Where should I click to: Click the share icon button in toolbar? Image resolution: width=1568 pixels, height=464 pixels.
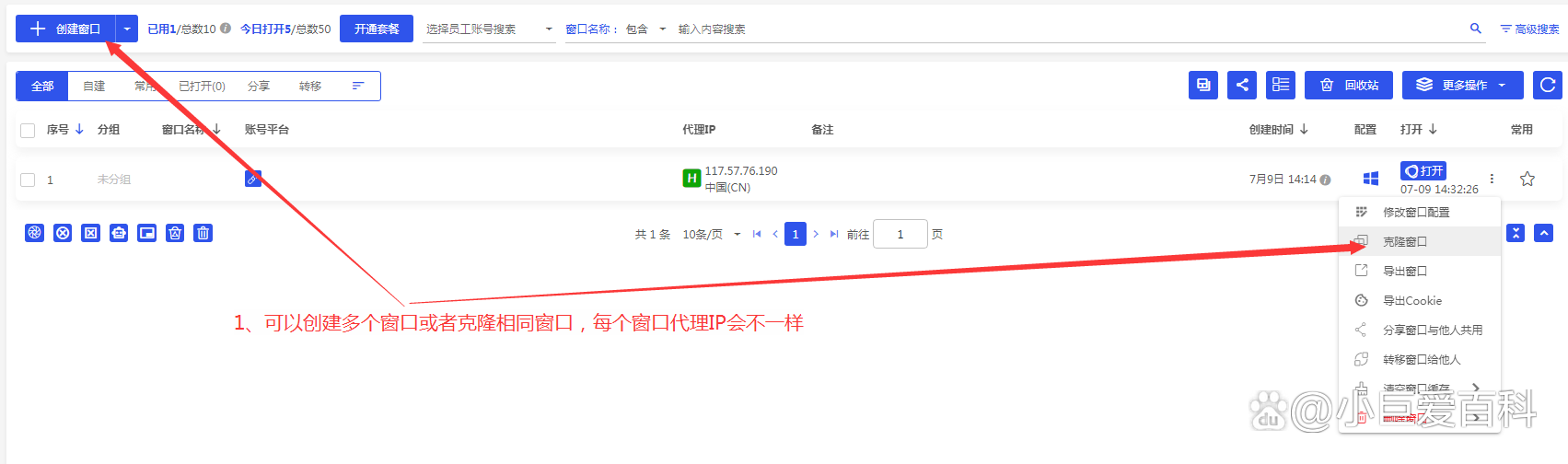1242,85
